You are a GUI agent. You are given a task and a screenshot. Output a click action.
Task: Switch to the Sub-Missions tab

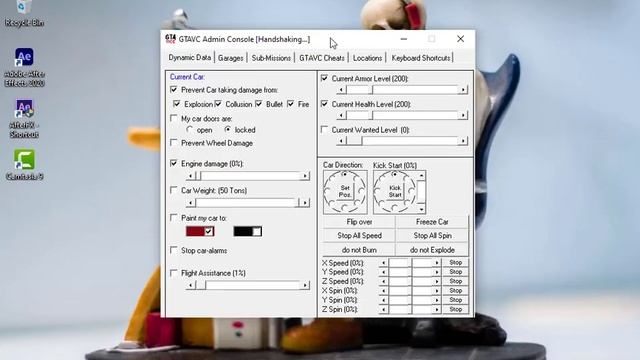(x=271, y=58)
